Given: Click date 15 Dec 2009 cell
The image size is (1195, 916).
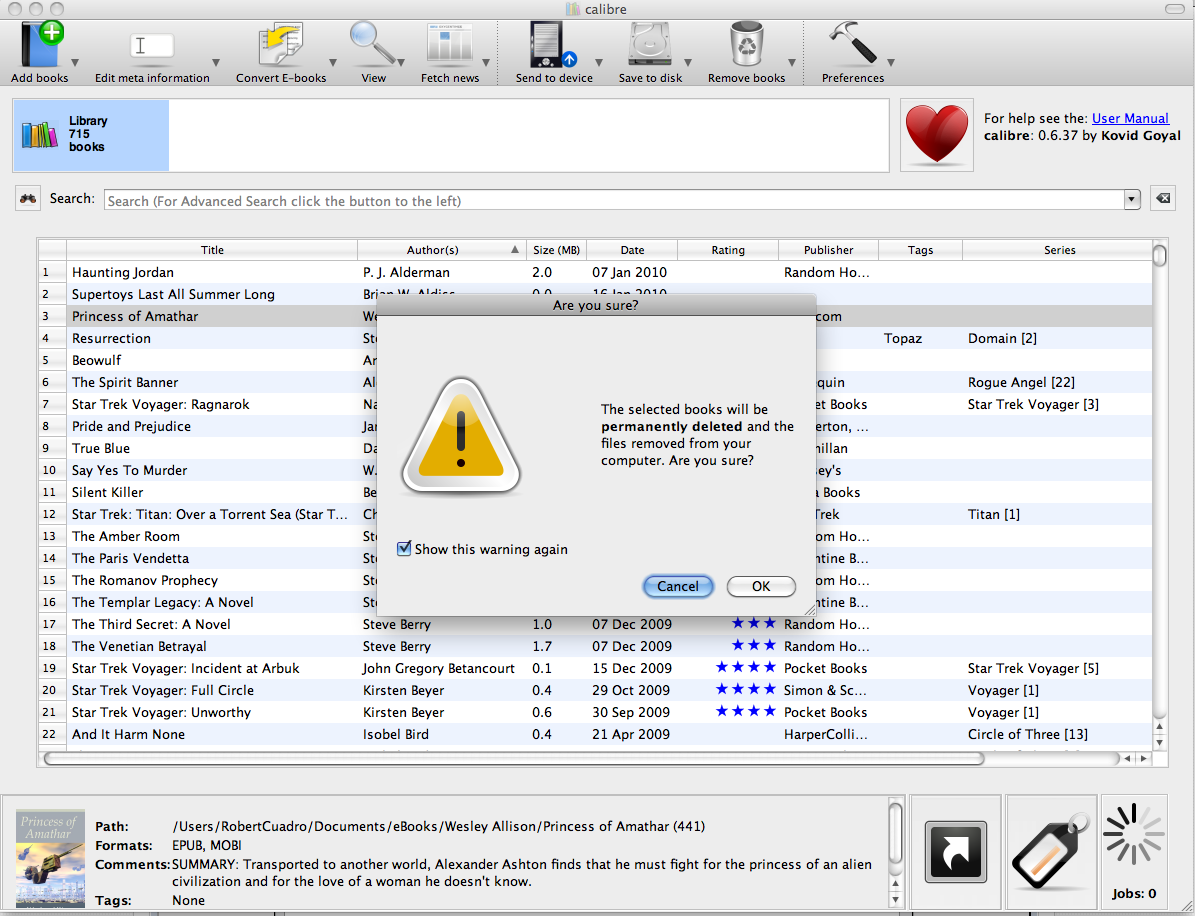Looking at the screenshot, I should (632, 668).
